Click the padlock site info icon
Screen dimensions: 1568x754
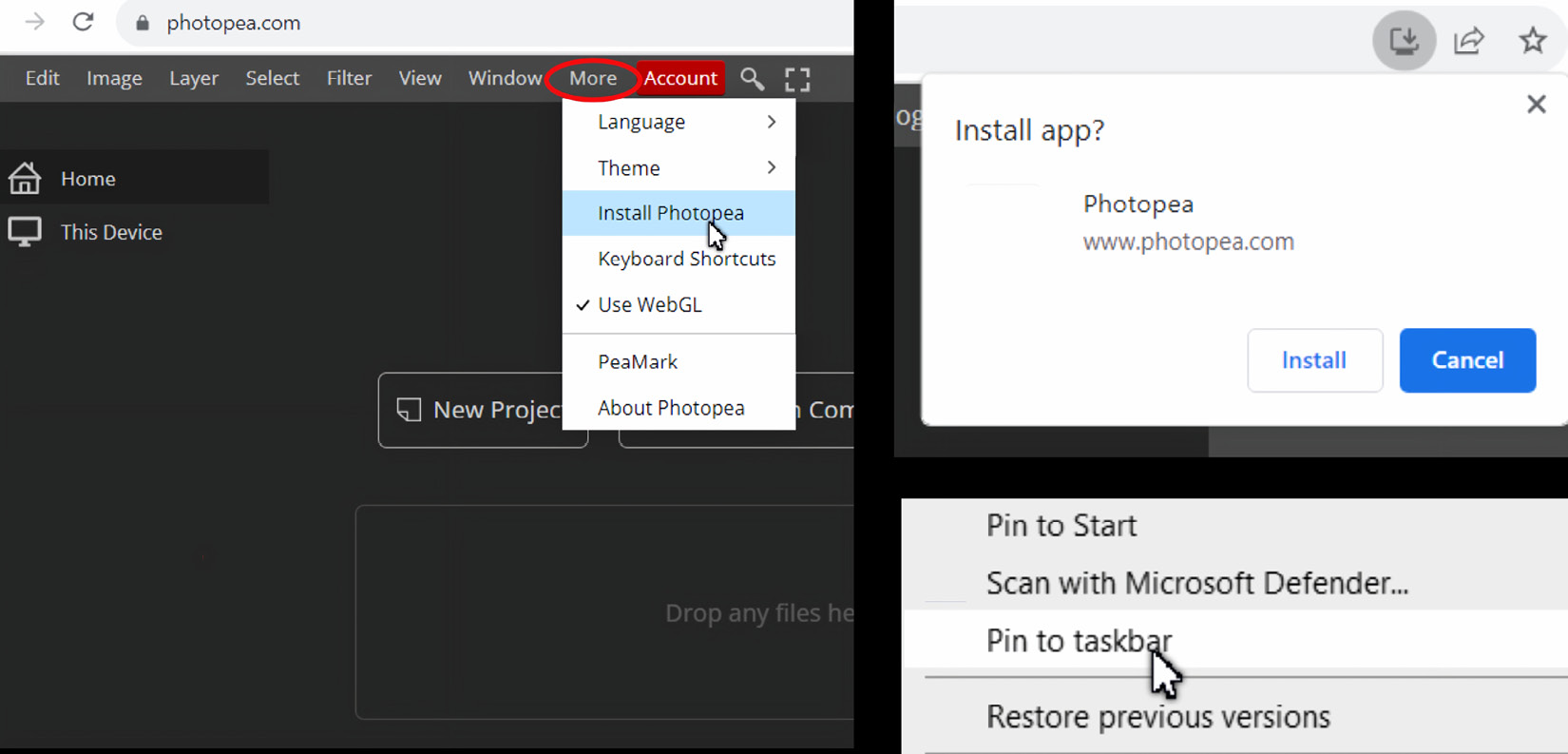tap(143, 23)
